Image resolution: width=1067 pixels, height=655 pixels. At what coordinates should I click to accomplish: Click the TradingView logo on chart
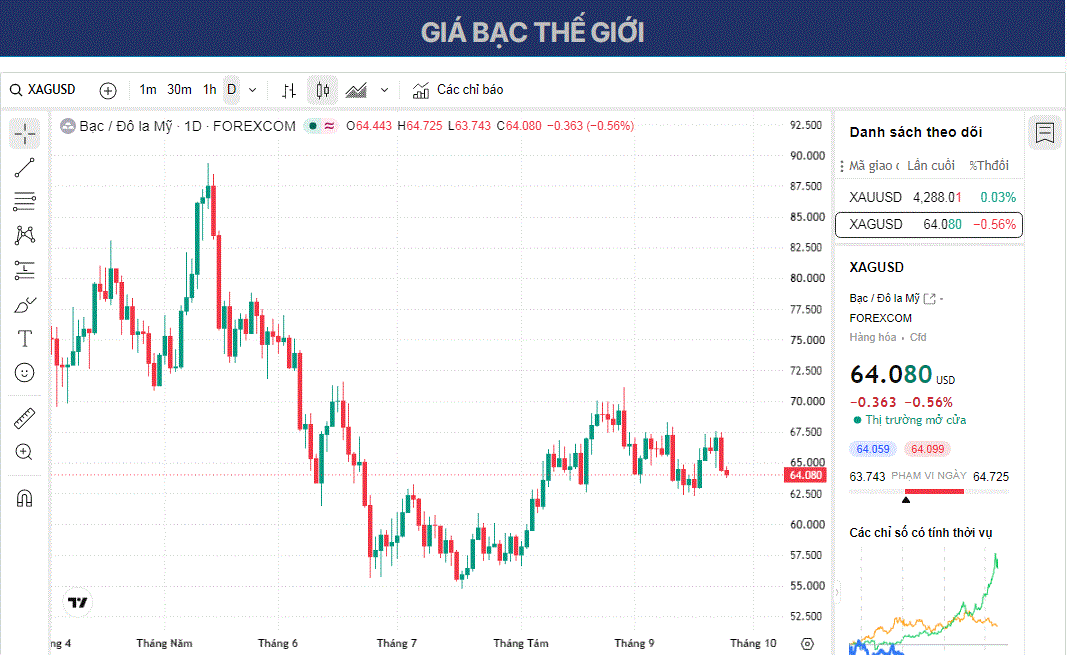pyautogui.click(x=78, y=603)
